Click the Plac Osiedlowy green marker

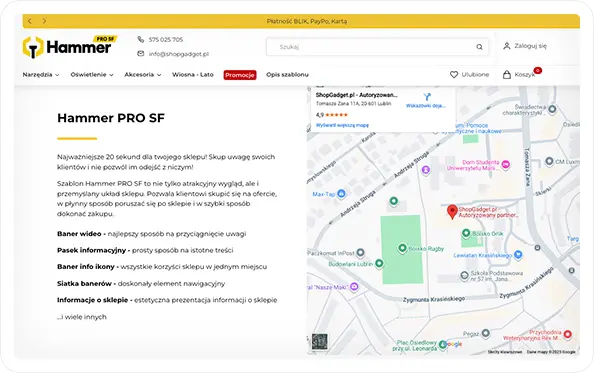[442, 345]
